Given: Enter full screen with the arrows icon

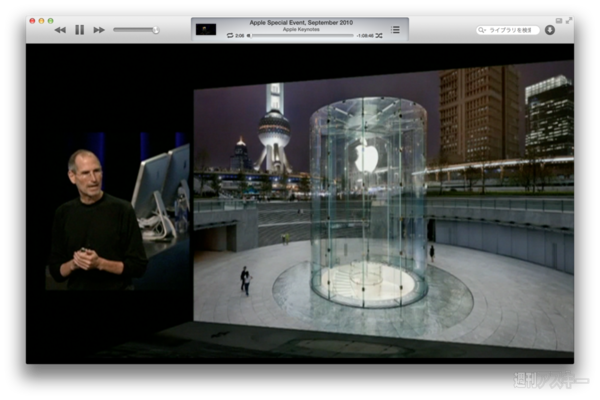Looking at the screenshot, I should point(569,20).
